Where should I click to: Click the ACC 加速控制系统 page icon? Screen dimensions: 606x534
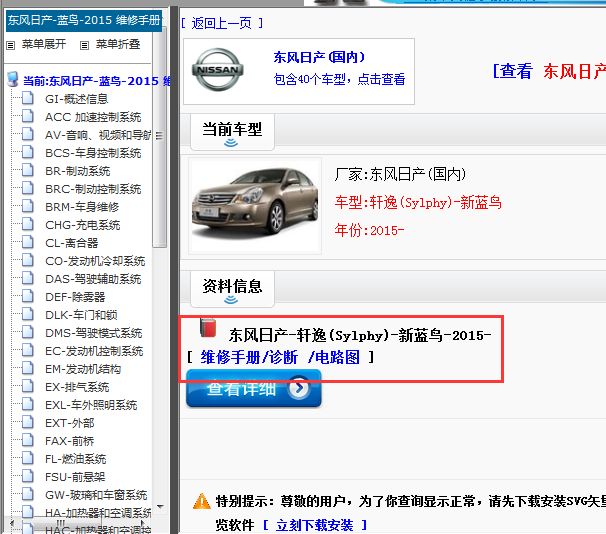tap(27, 116)
